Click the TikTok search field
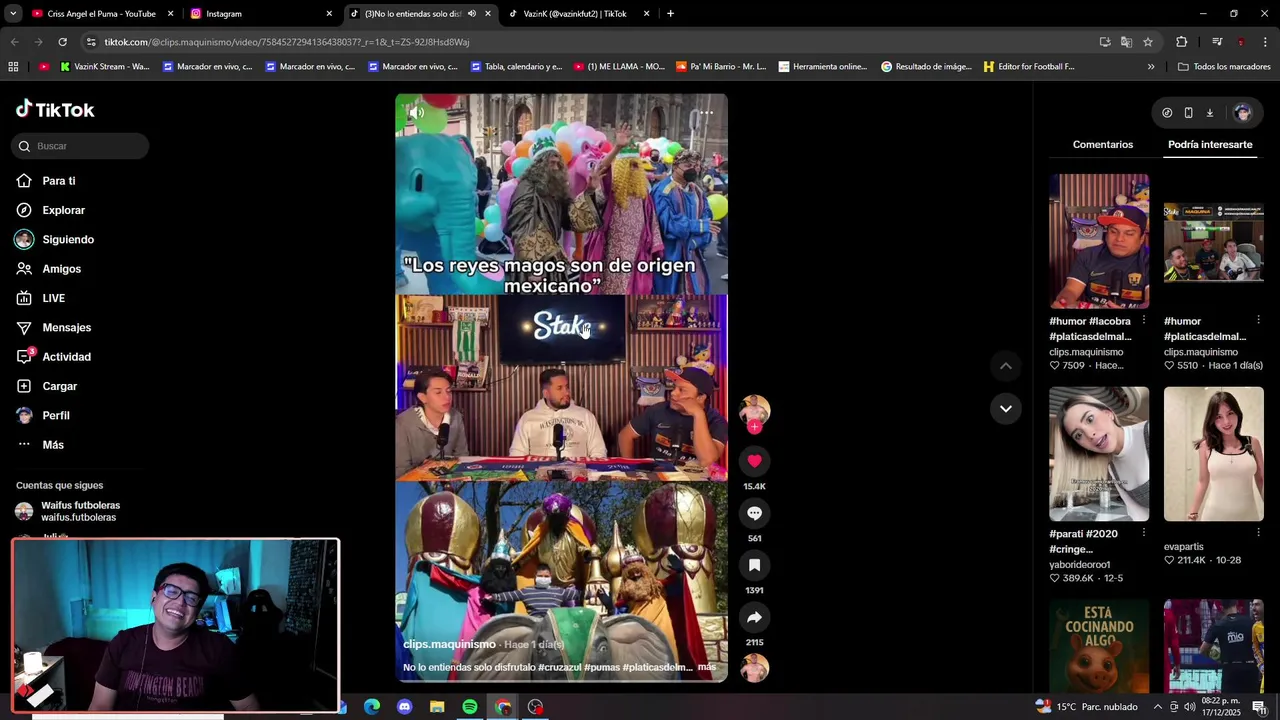 (80, 146)
